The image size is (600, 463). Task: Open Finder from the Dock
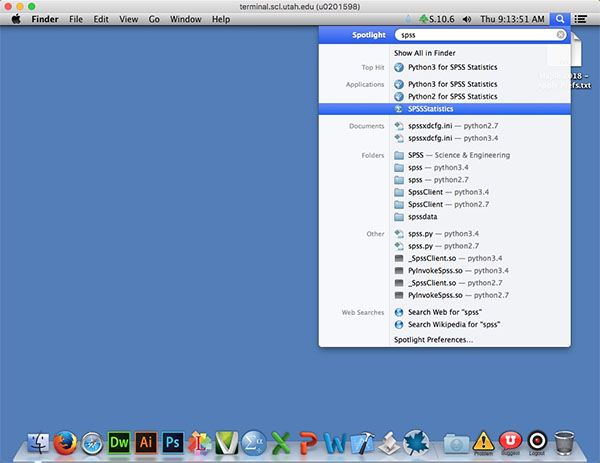[38, 443]
